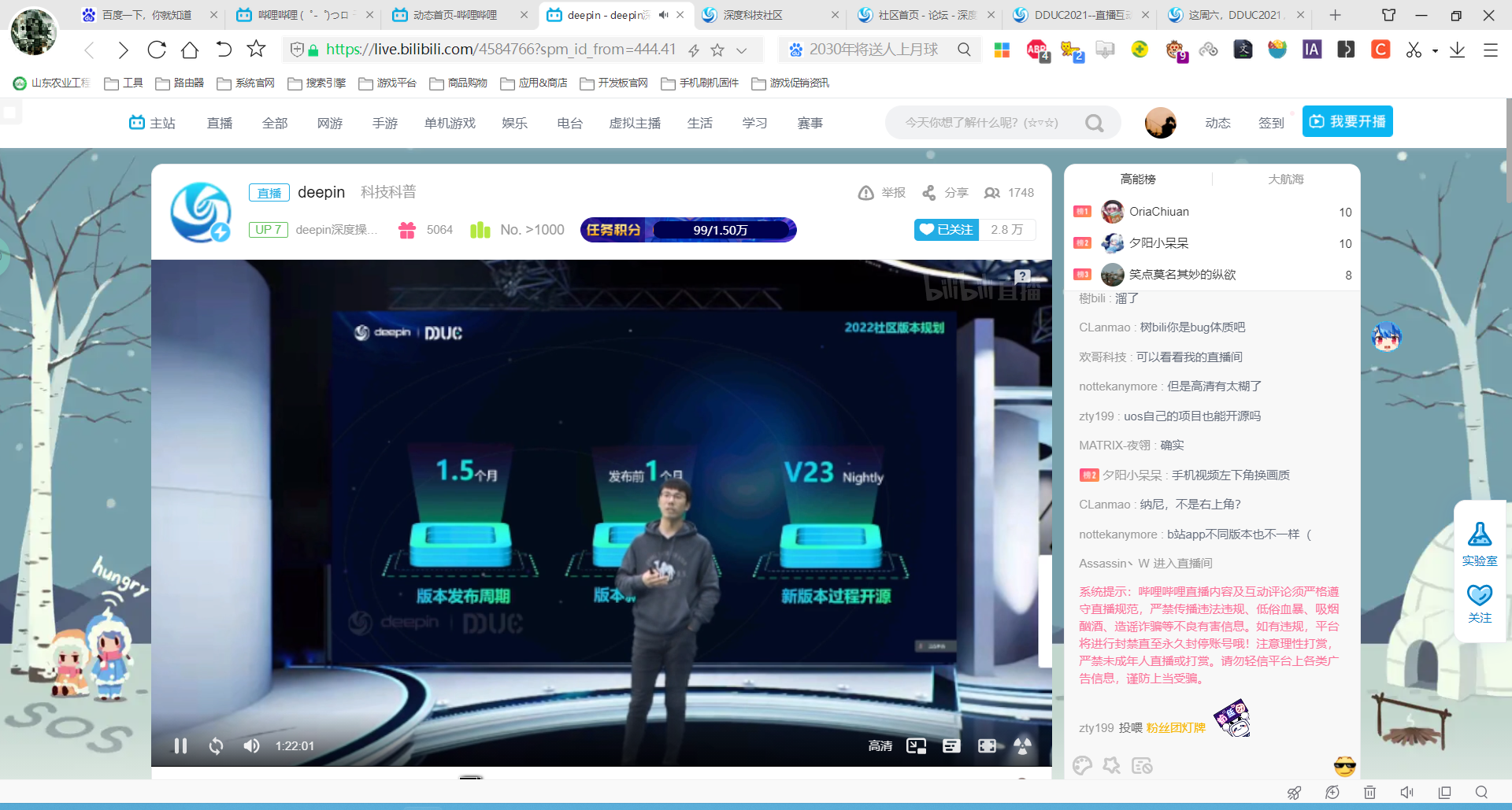
Task: Enter web fullscreen via the player icon
Action: pos(987,745)
